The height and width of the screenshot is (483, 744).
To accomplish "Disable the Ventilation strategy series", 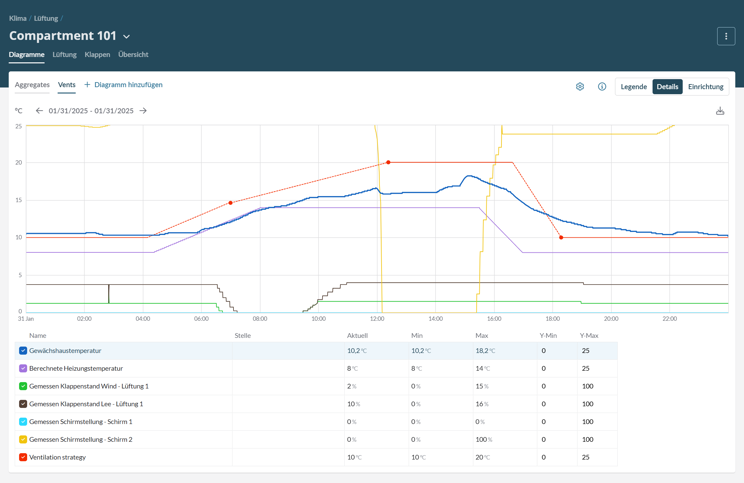I will pyautogui.click(x=23, y=457).
